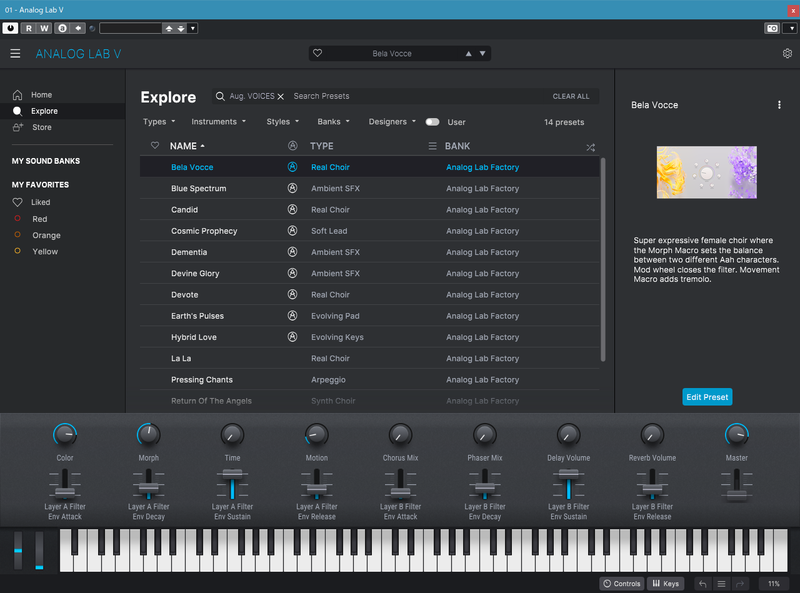Screen dimensions: 800x593
Task: Click the R automation read button
Action: click(29, 28)
